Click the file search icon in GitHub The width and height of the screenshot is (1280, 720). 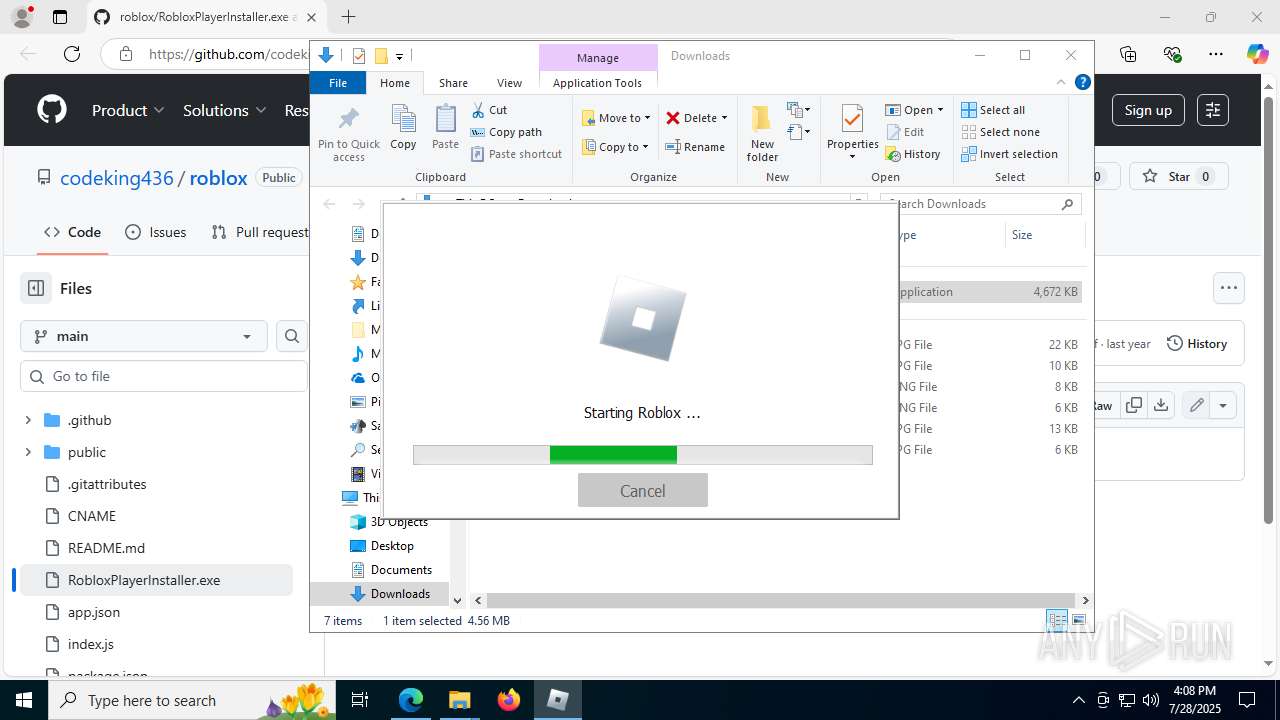coord(291,336)
